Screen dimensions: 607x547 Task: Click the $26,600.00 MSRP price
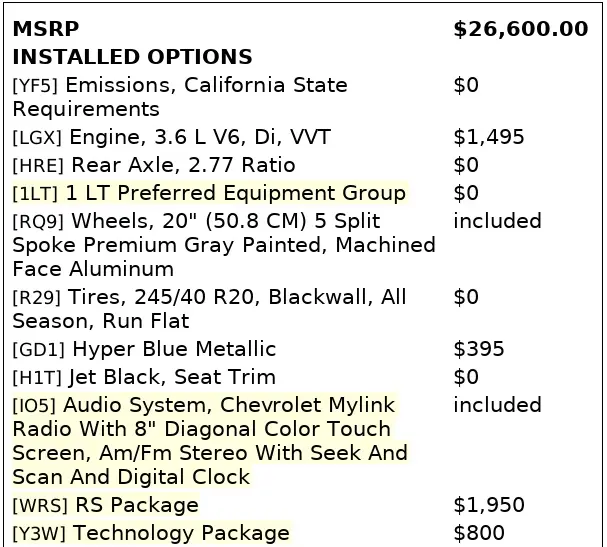pos(520,29)
